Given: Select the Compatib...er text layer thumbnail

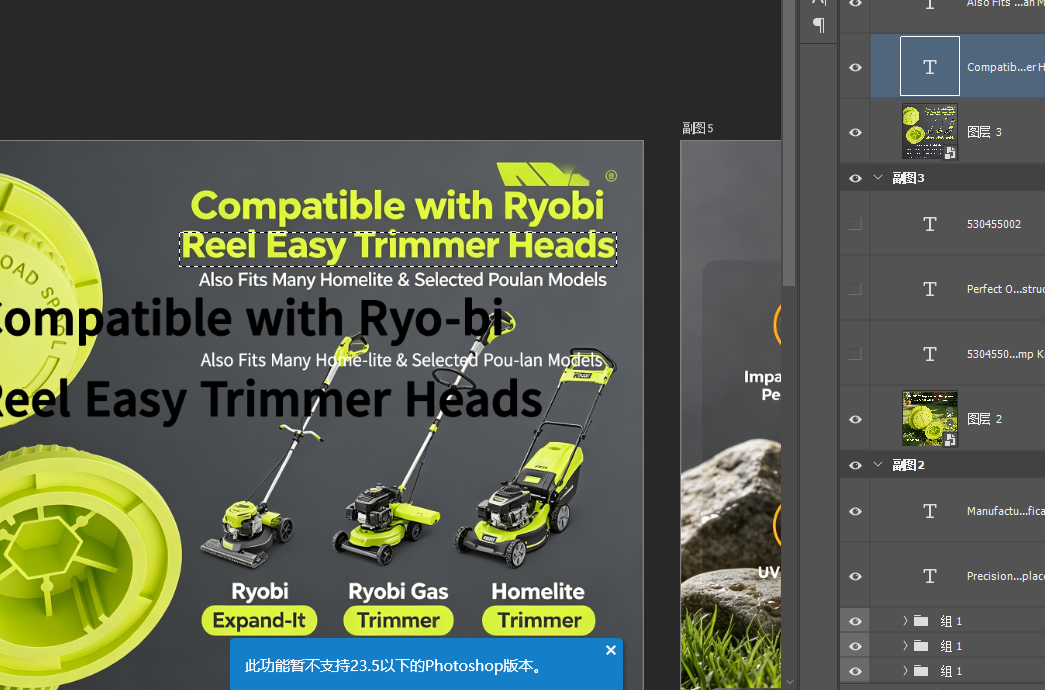Looking at the screenshot, I should point(930,66).
